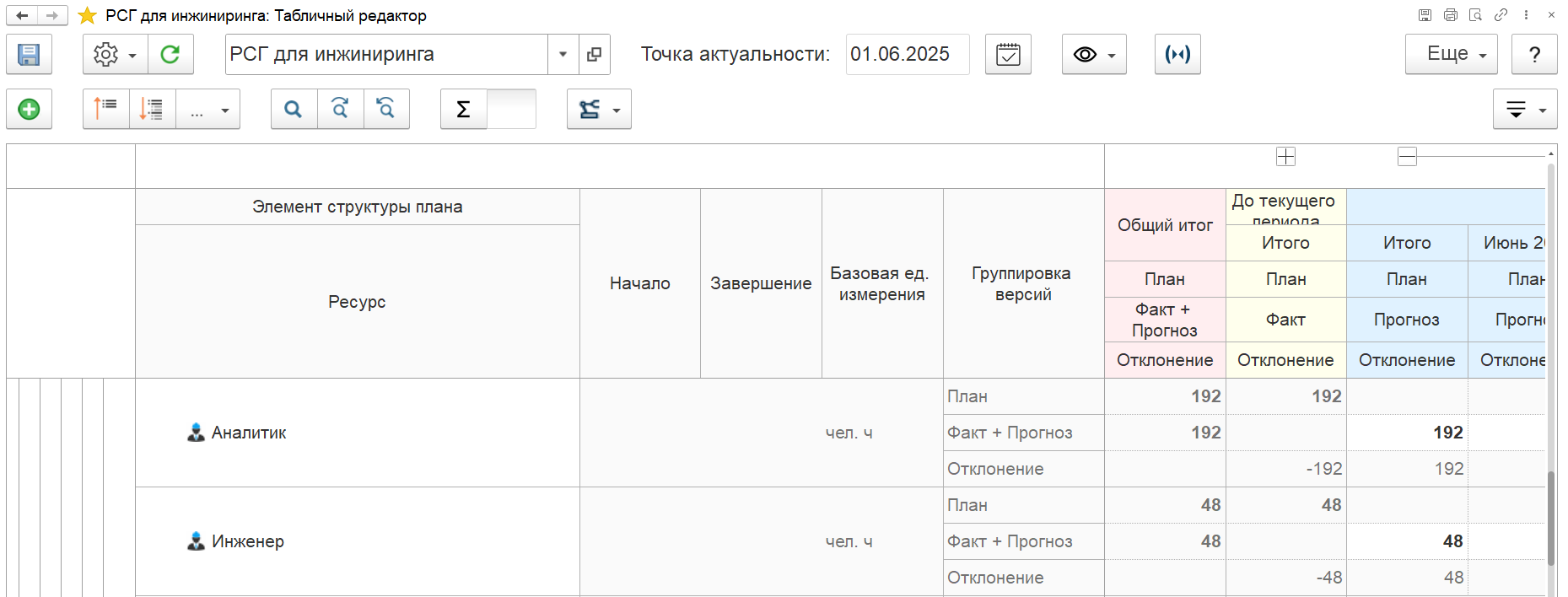Collapse the period column group with minus
Viewport: 1568px width, 597px height.
point(1407,157)
